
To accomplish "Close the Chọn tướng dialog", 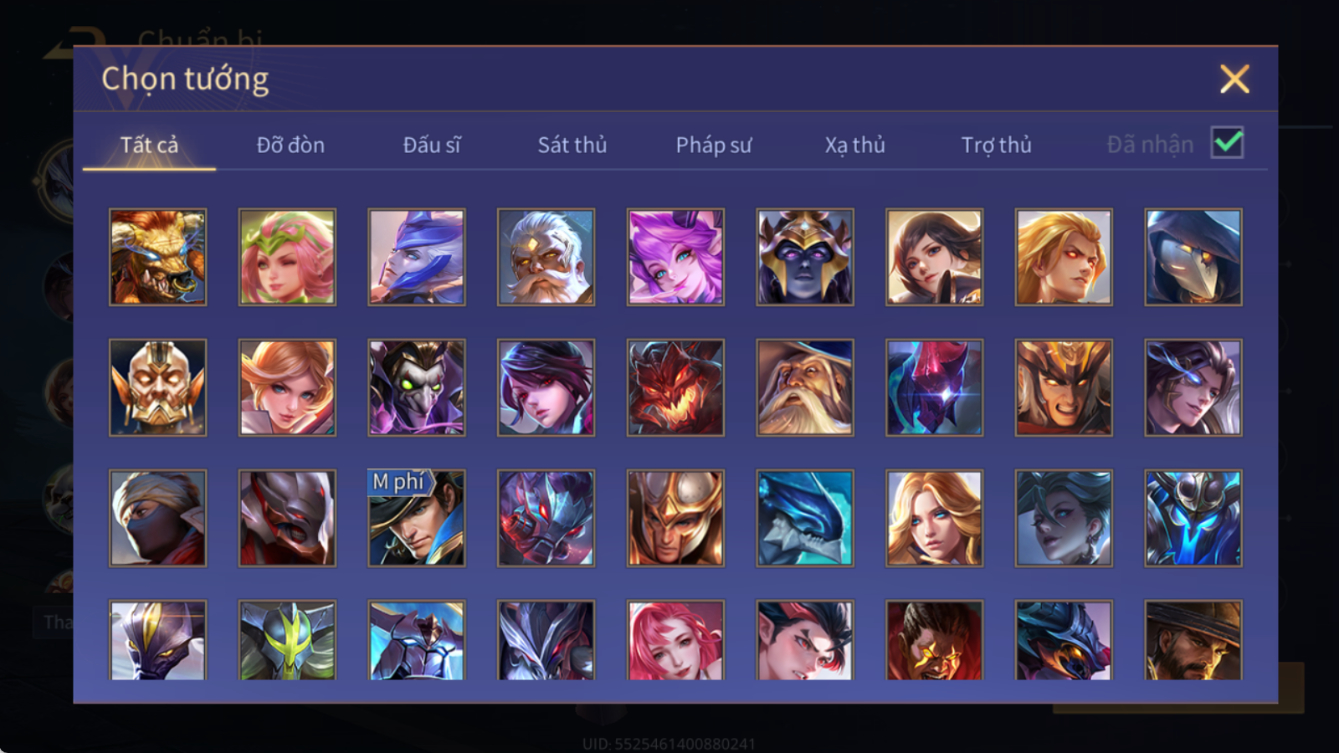I will [1234, 79].
